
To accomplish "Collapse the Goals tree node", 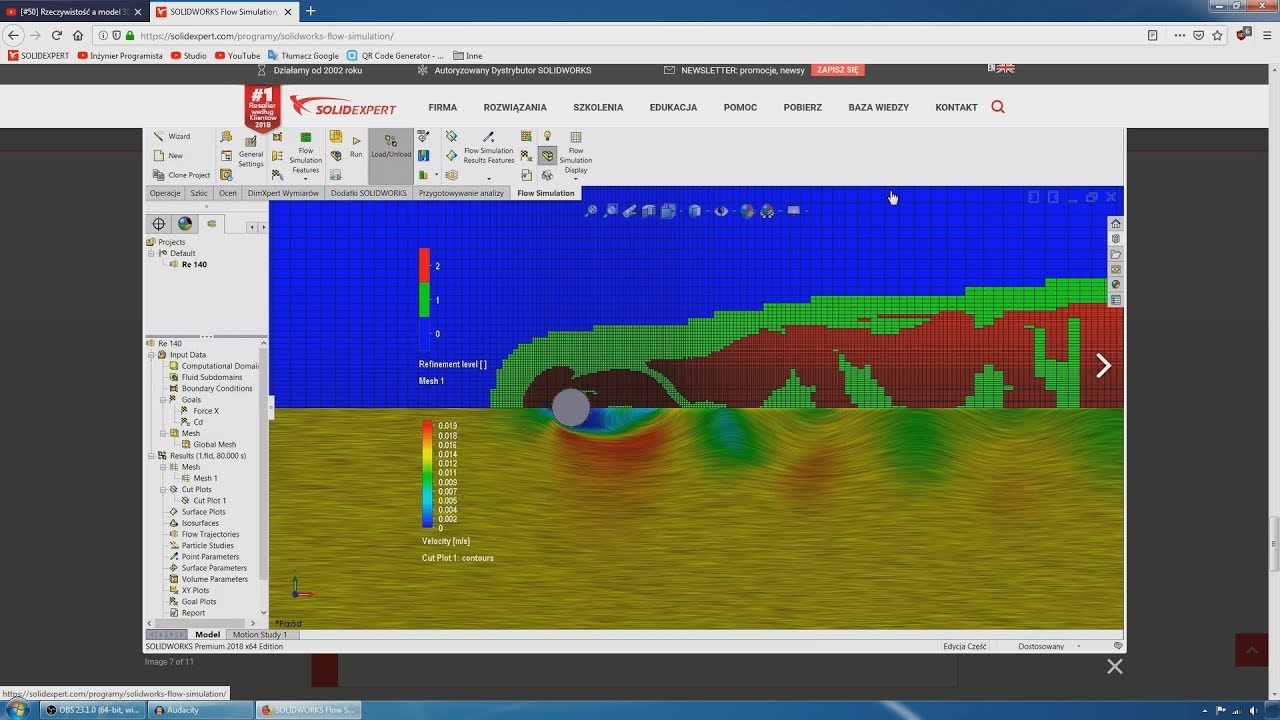I will point(162,400).
